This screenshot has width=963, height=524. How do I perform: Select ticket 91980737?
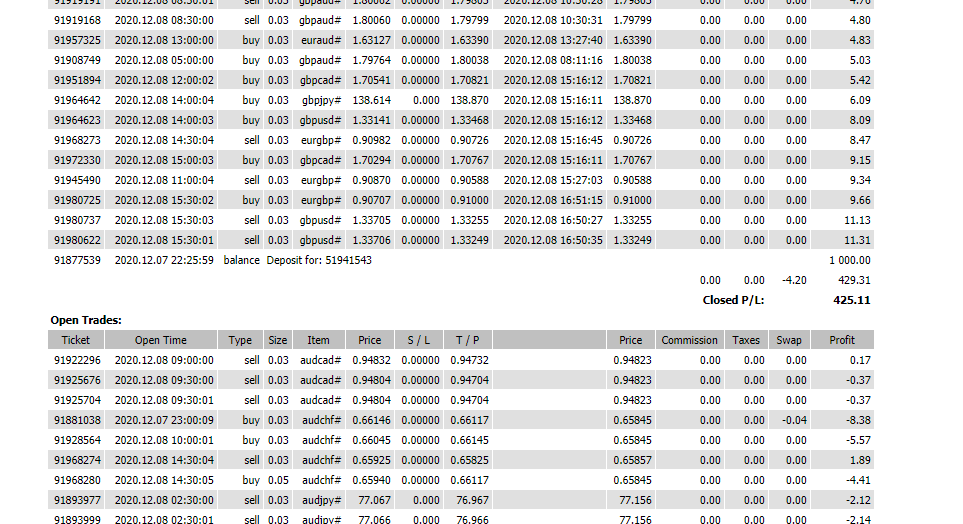coord(77,220)
